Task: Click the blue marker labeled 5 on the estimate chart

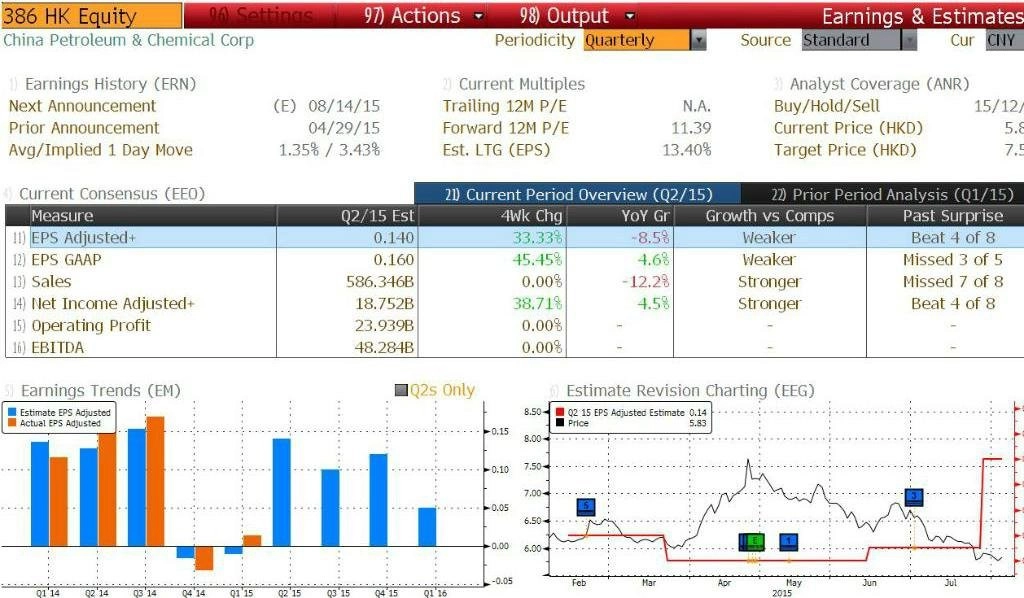Action: pyautogui.click(x=586, y=506)
